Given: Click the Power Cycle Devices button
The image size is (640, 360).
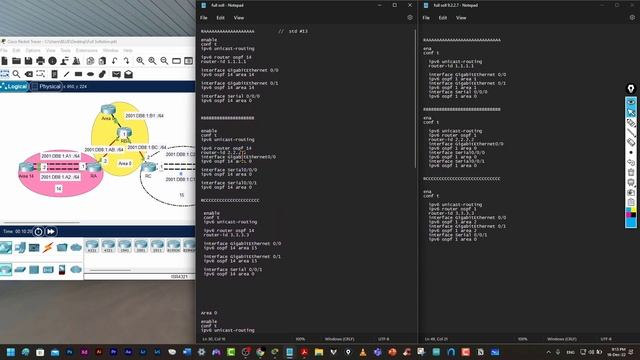Looking at the screenshot, I should pos(38,231).
